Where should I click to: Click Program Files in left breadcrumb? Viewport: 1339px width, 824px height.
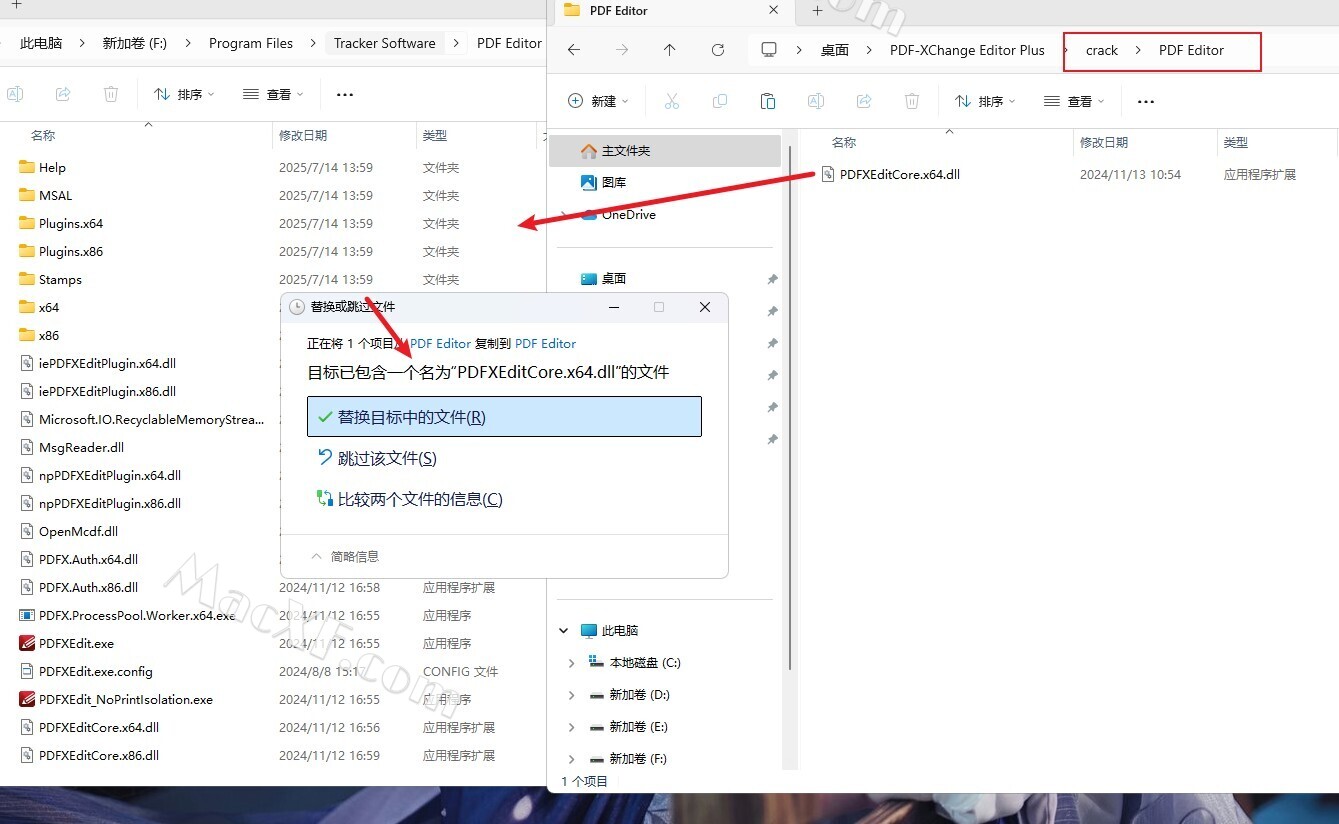(251, 43)
